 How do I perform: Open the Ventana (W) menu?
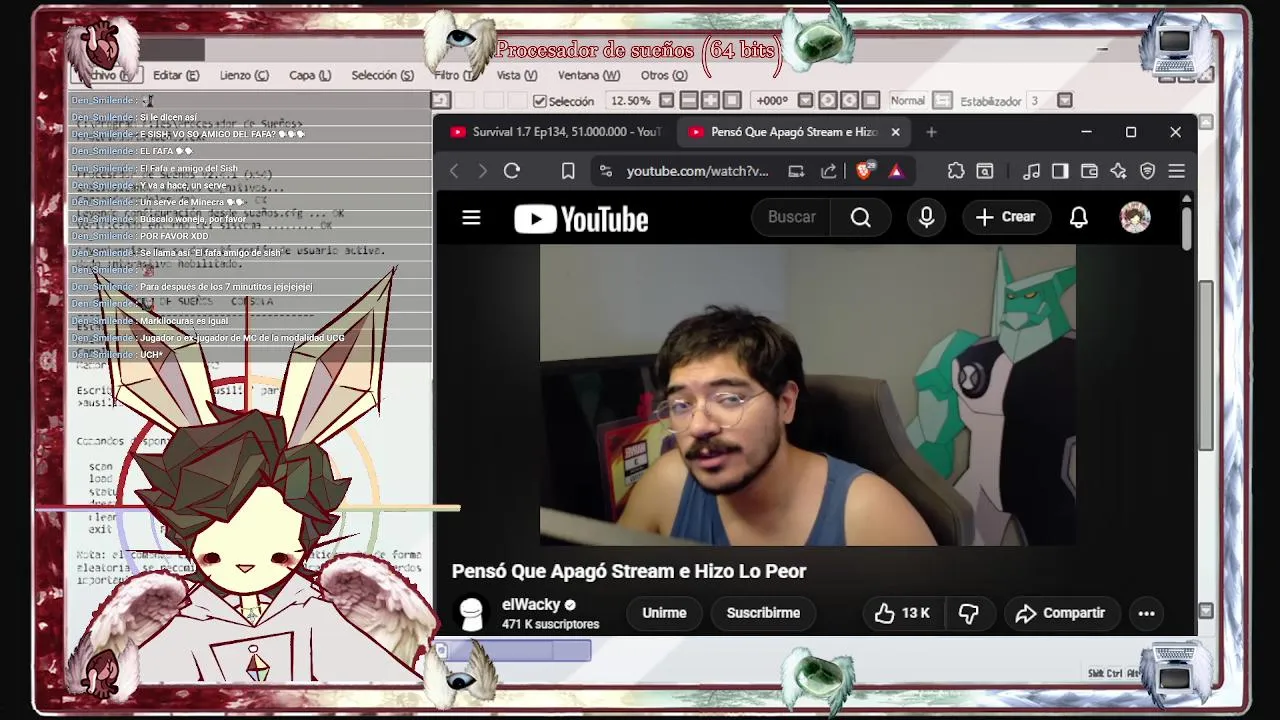(x=589, y=75)
